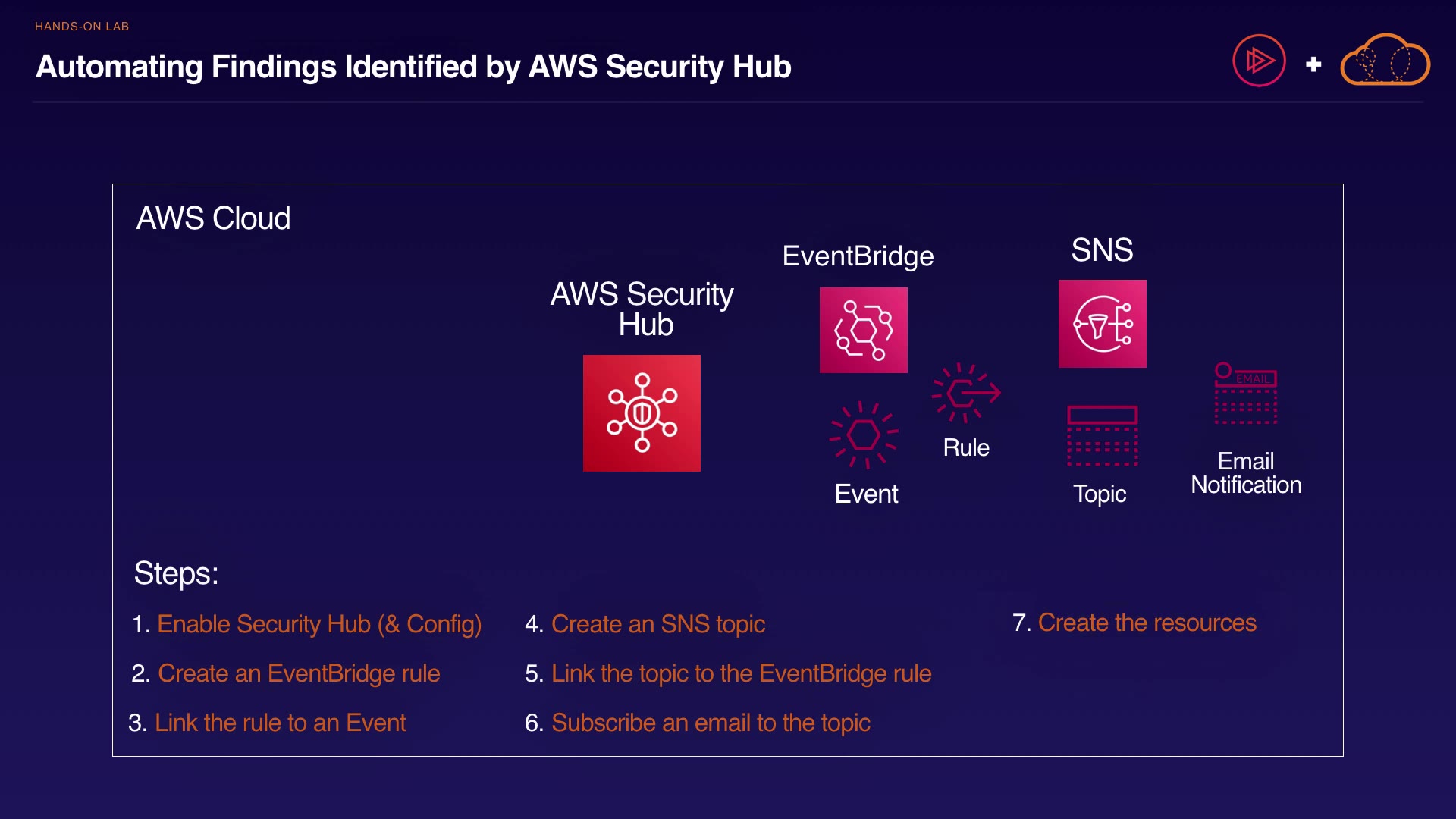
Task: Click the plus sign between logos
Action: [x=1313, y=64]
